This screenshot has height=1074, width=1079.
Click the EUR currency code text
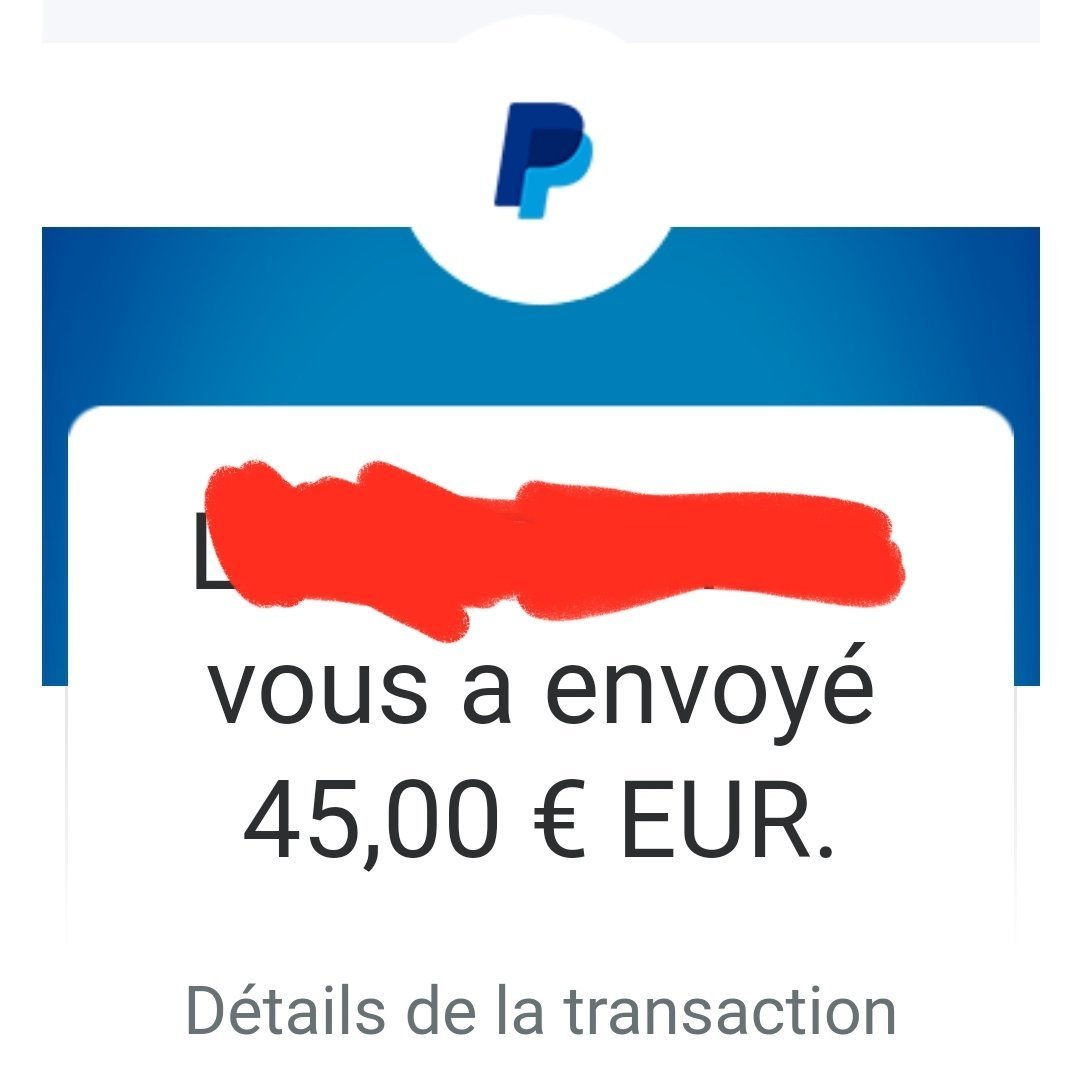[717, 820]
